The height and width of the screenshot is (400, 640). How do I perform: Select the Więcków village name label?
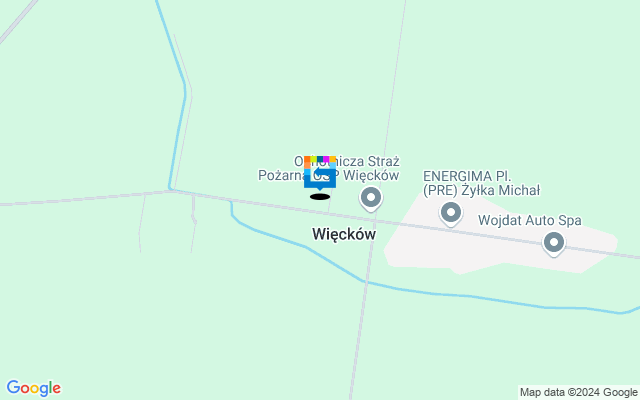344,234
